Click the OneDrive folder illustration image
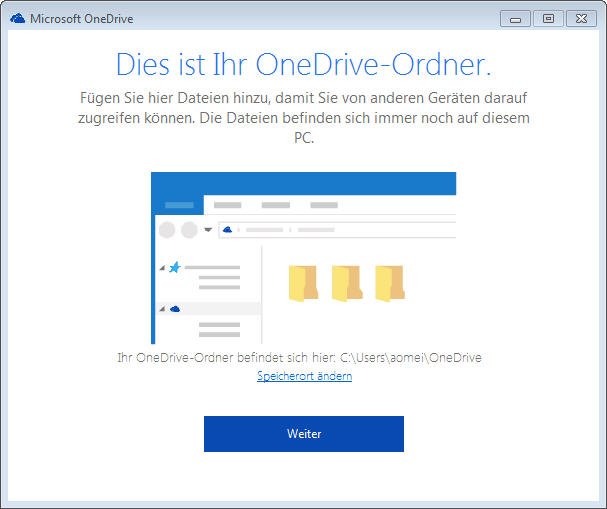The image size is (607, 509). click(x=304, y=258)
